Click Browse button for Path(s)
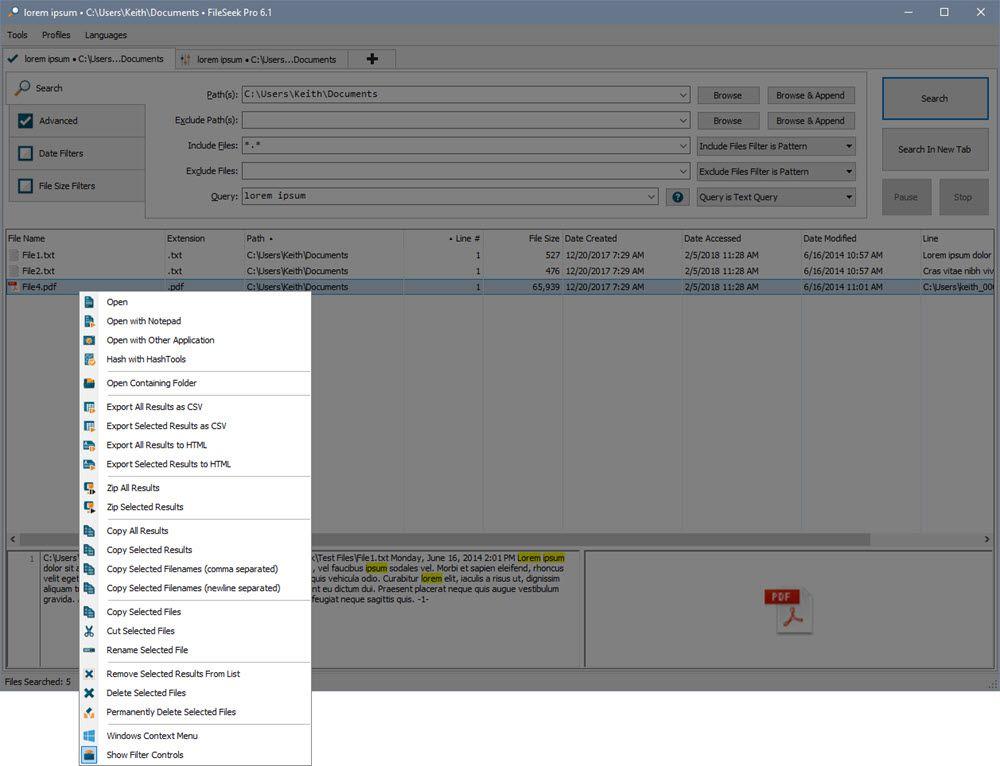This screenshot has width=1000, height=766. (728, 95)
